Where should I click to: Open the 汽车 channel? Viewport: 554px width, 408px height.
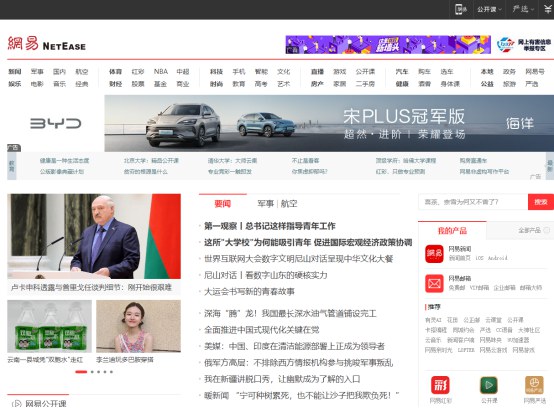(x=402, y=72)
